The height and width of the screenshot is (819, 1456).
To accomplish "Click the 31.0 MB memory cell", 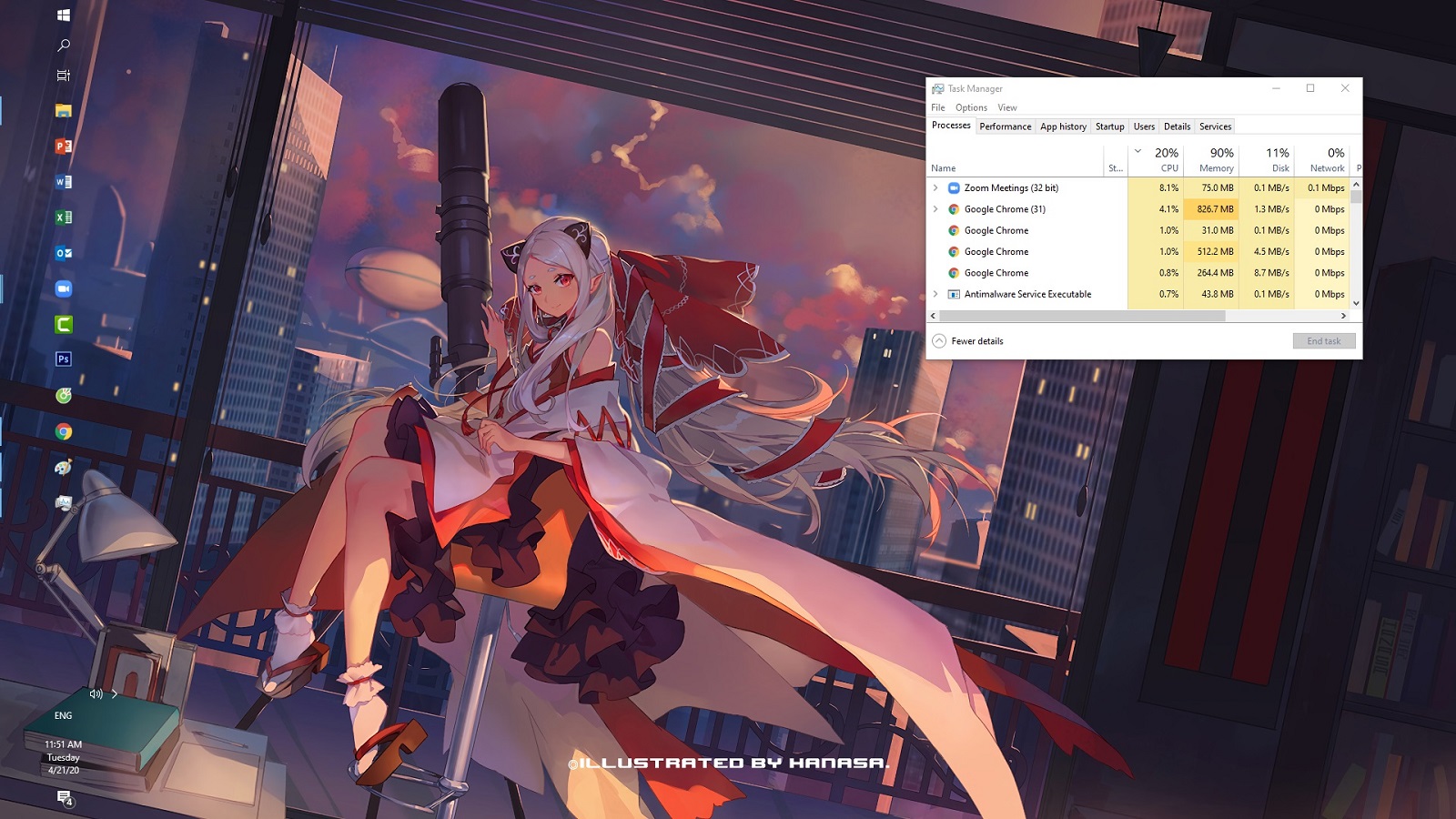I will point(1211,230).
